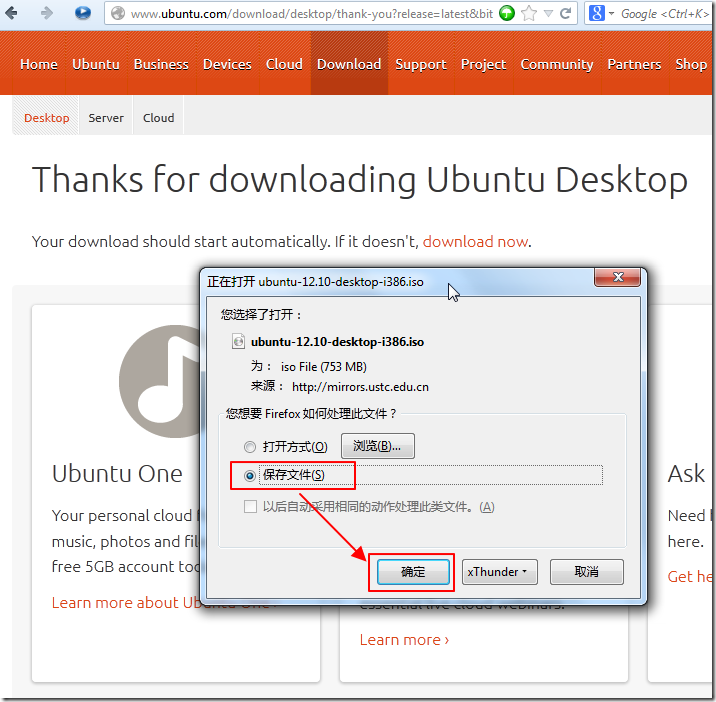
Task: Focus the Google search box
Action: pyautogui.click(x=664, y=14)
